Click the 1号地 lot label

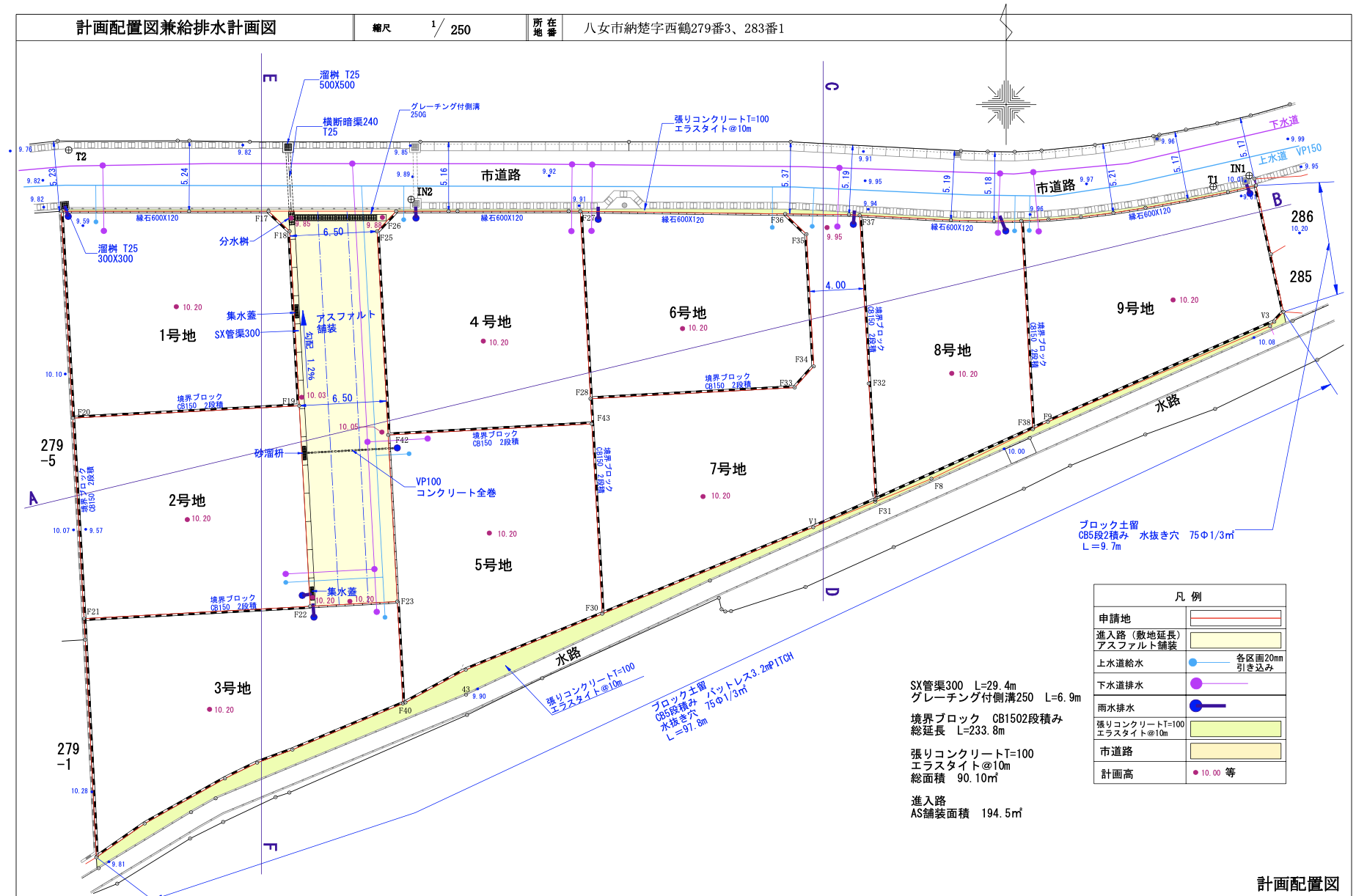pyautogui.click(x=177, y=336)
